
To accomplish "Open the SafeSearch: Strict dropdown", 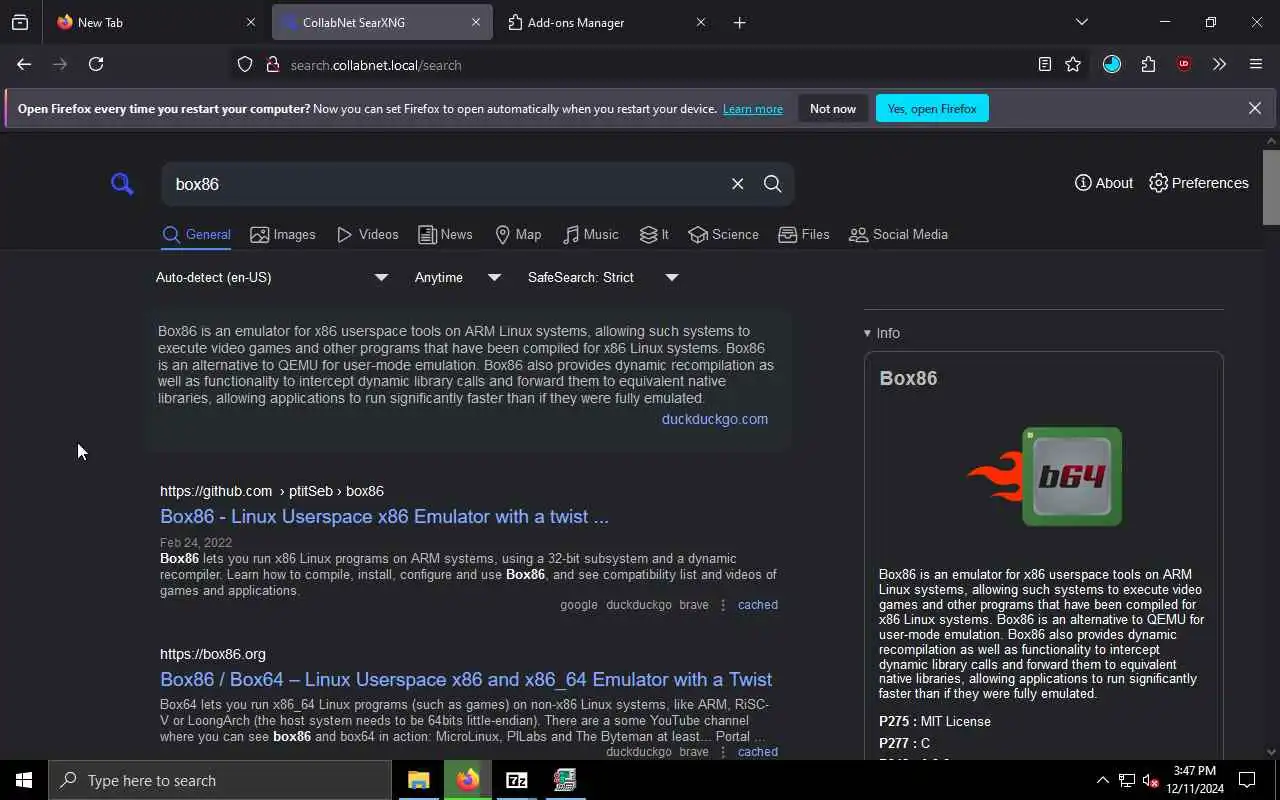I will pyautogui.click(x=603, y=277).
